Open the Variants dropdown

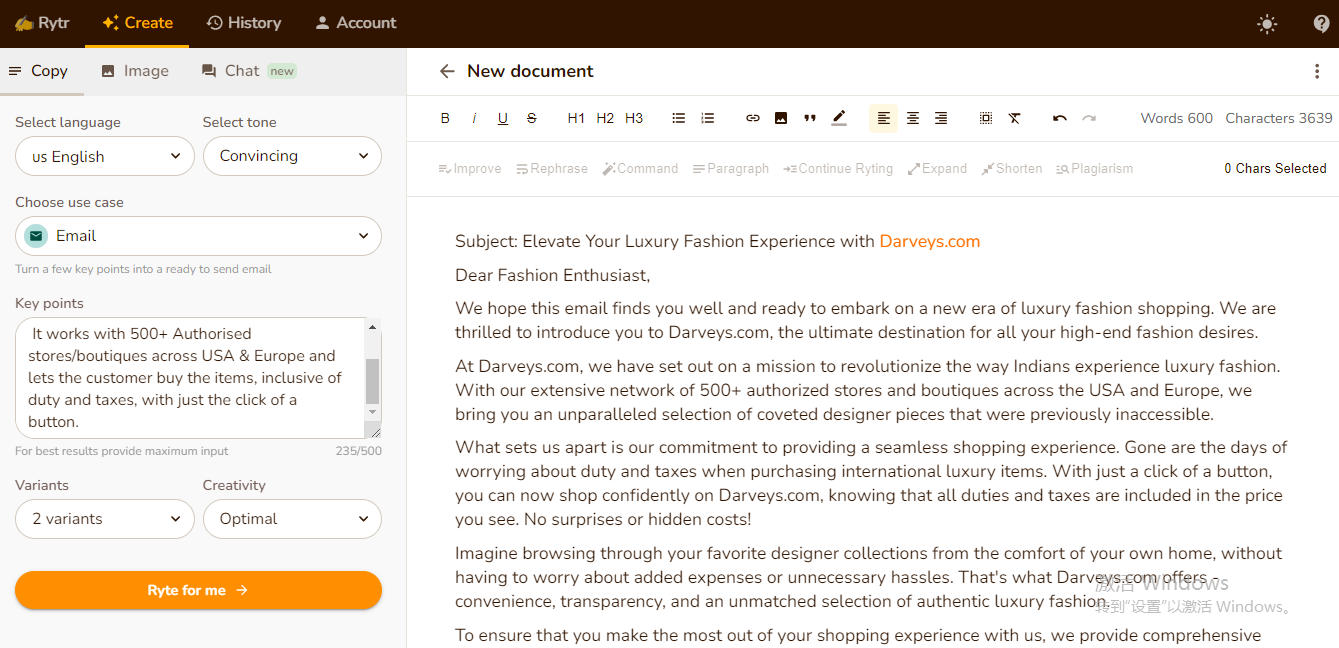[x=105, y=519]
